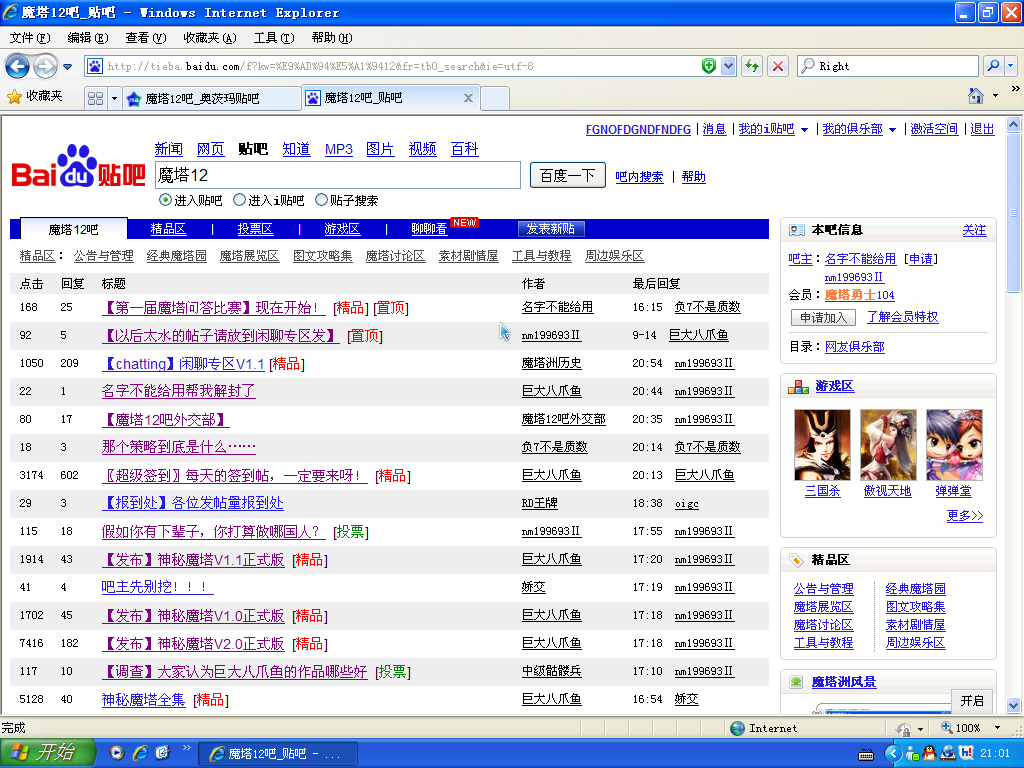Select the 进入贴吧 radio button
This screenshot has width=1024, height=768.
[165, 200]
